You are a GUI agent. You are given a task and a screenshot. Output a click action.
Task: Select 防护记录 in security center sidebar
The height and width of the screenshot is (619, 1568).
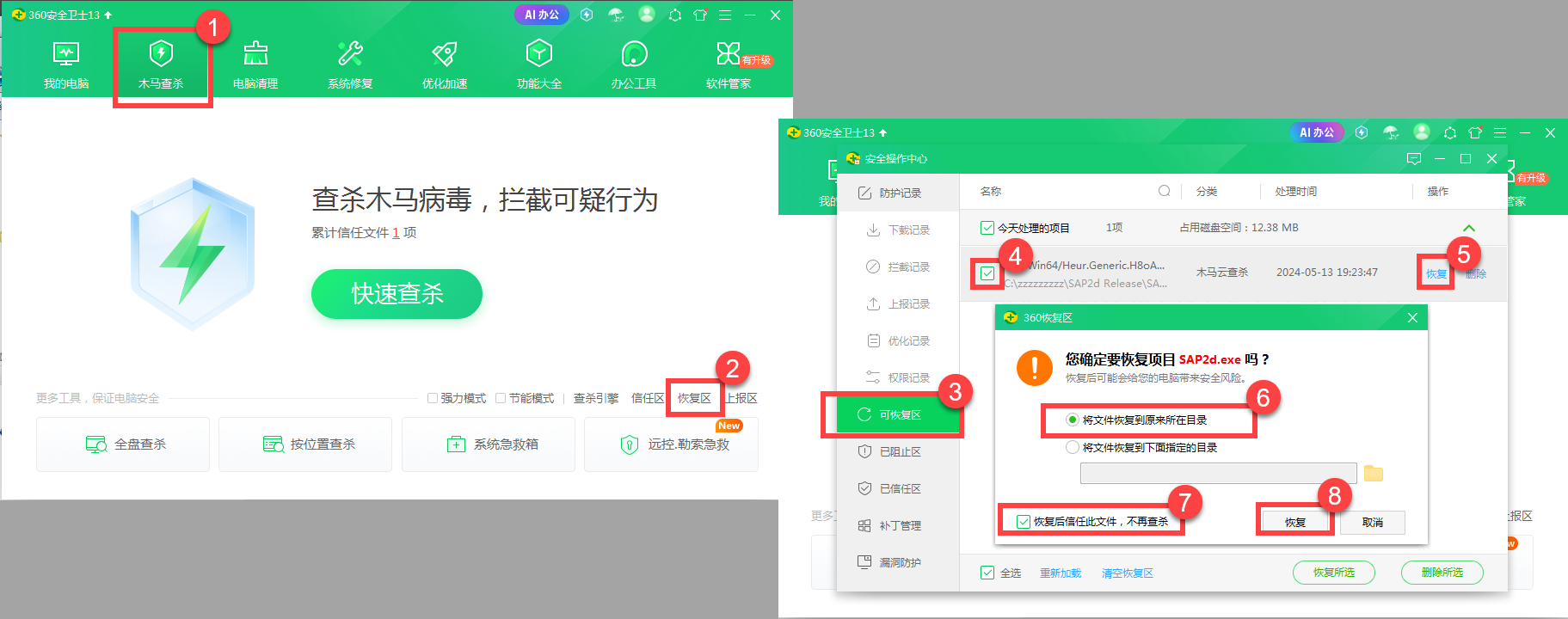tap(898, 193)
